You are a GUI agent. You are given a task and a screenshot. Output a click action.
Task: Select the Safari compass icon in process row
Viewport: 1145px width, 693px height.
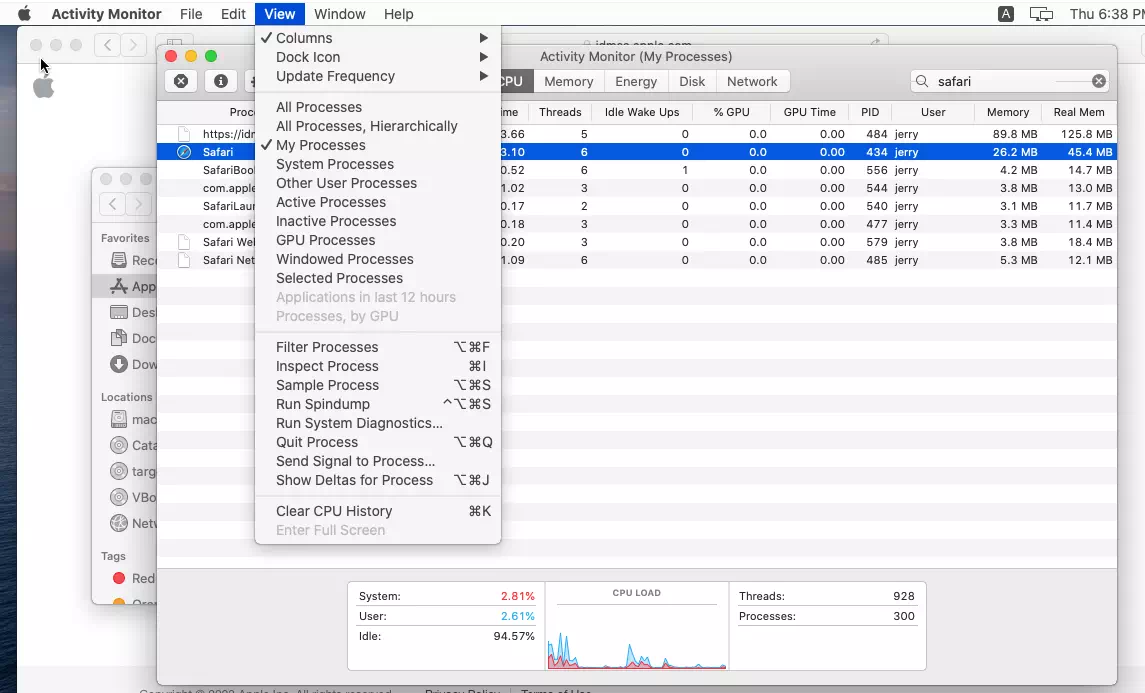(184, 152)
